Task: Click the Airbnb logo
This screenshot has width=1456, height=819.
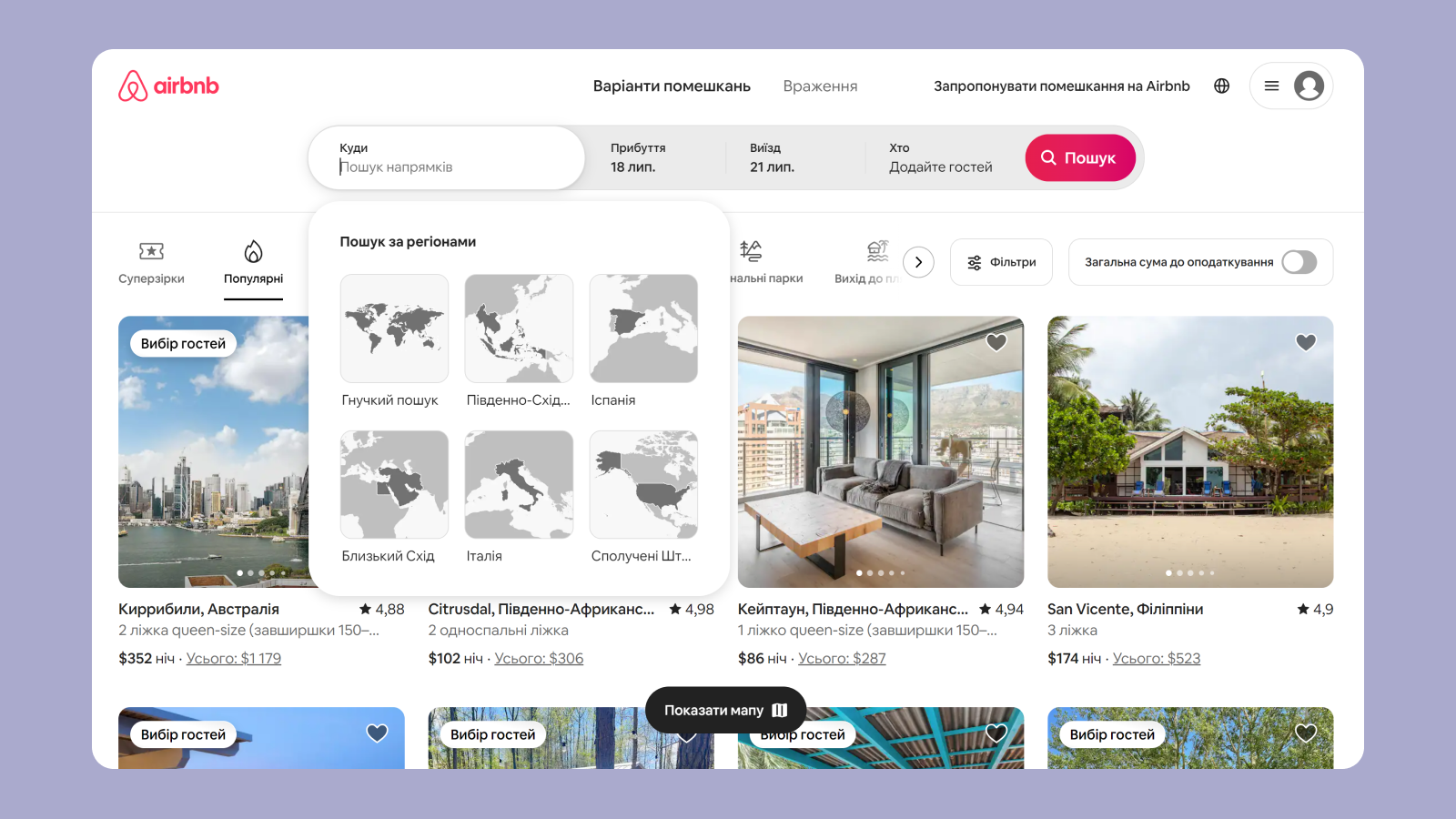Action: tap(168, 86)
